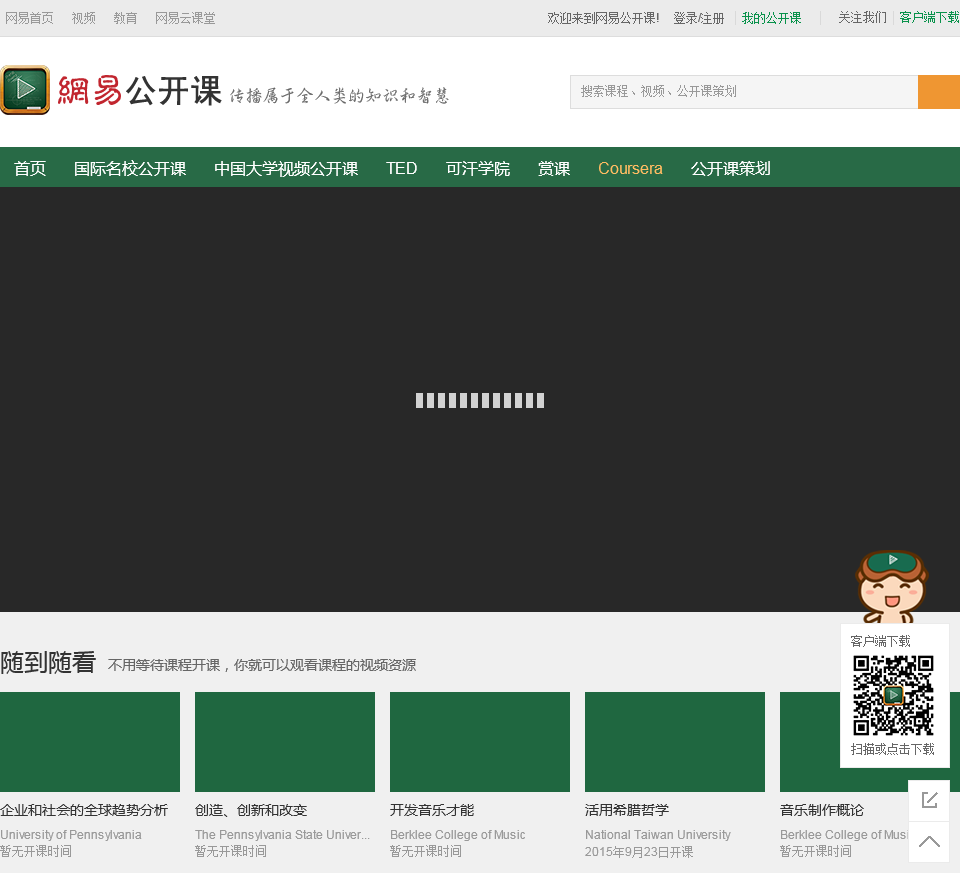960x873 pixels.
Task: Click the feedback edit icon button
Action: 929,800
